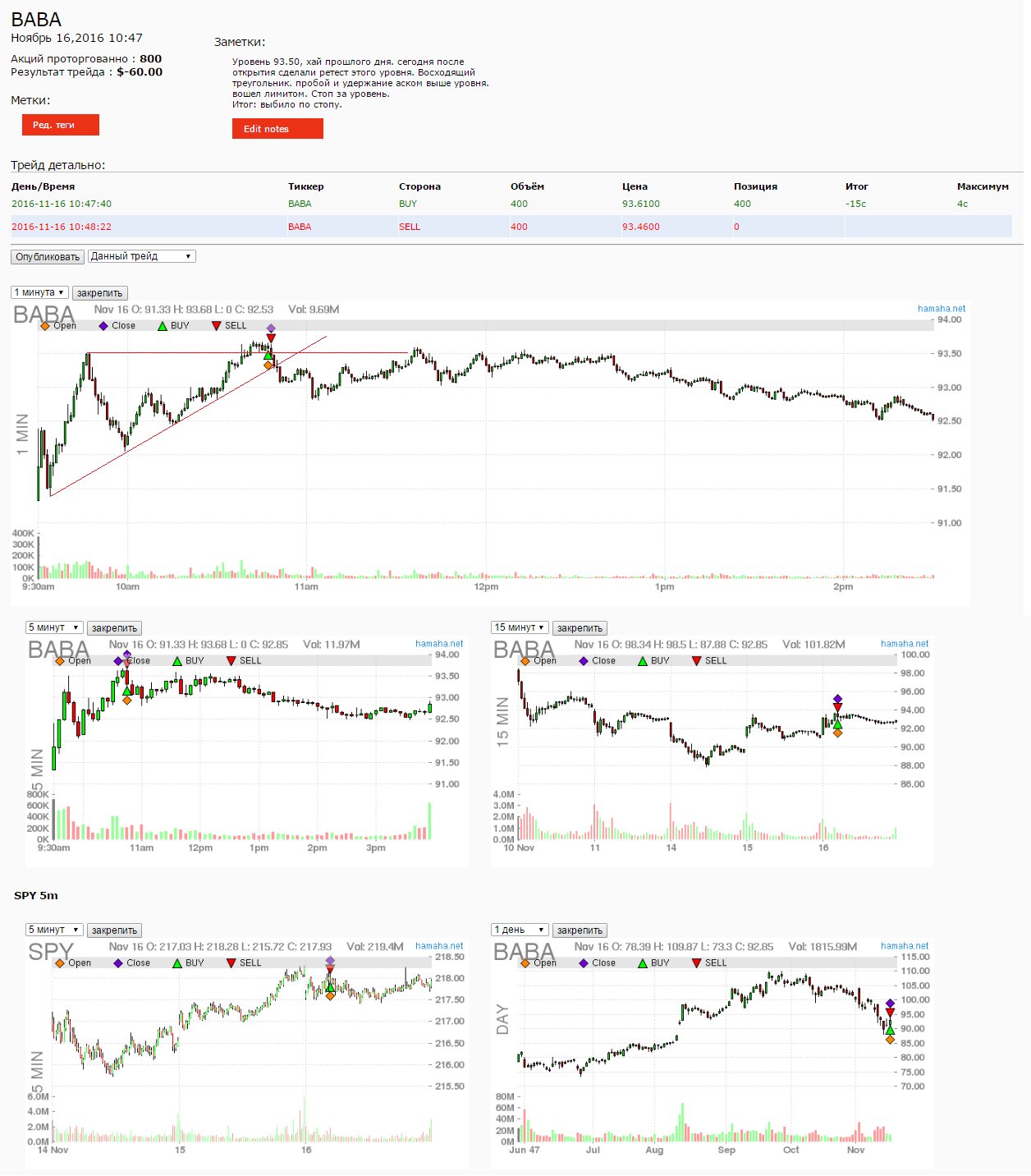
Task: Click the Позиция column header
Action: tap(755, 186)
